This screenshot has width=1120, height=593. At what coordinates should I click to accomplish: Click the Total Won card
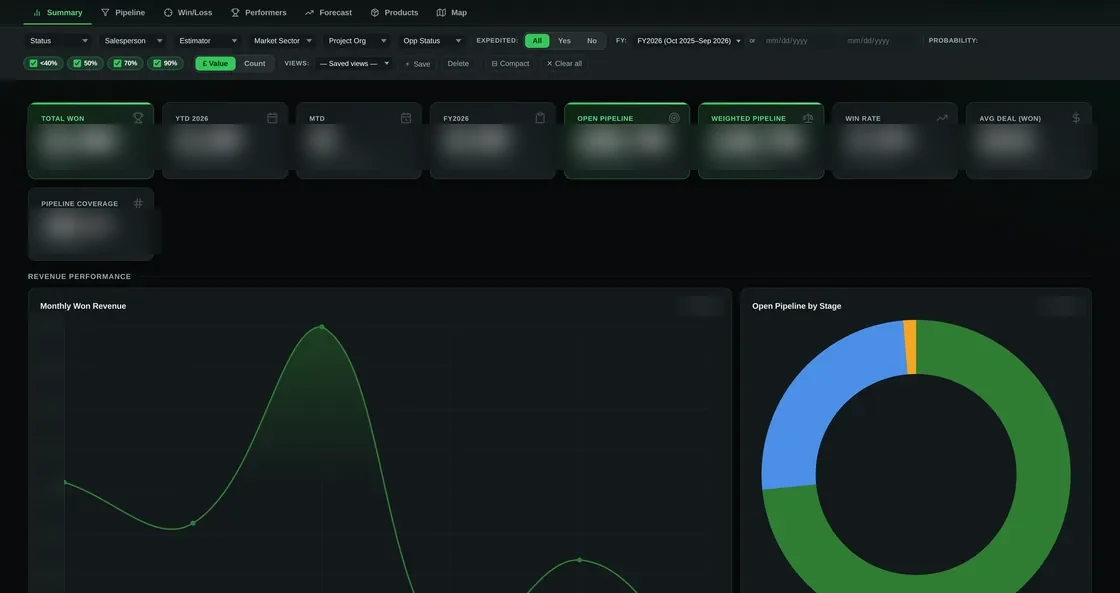pos(91,141)
